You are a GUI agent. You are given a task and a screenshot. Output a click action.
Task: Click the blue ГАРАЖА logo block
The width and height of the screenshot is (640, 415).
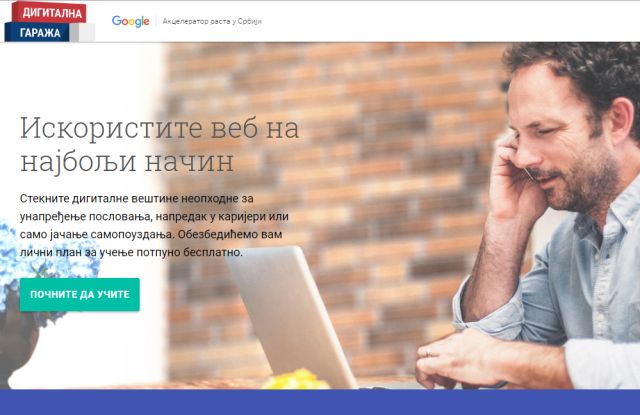[37, 33]
